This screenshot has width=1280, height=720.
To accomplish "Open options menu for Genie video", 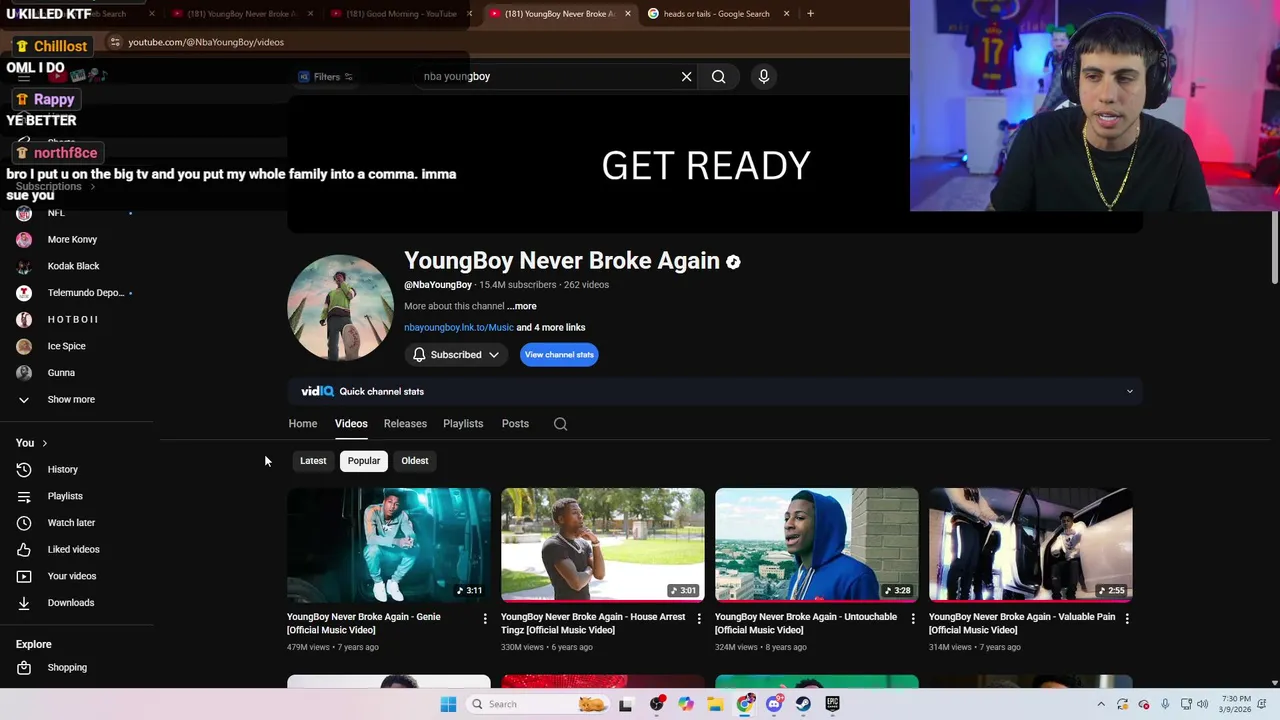I will [x=485, y=619].
